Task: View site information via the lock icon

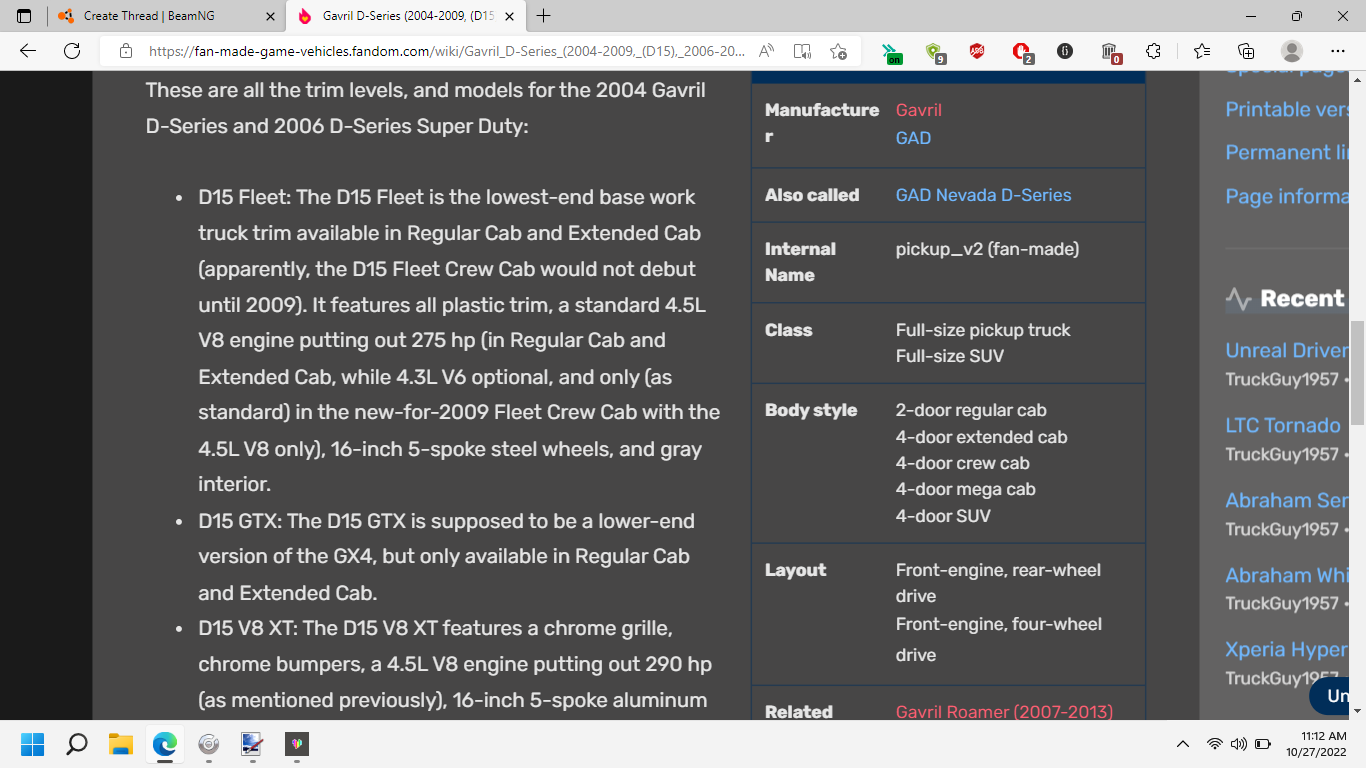Action: pyautogui.click(x=126, y=51)
